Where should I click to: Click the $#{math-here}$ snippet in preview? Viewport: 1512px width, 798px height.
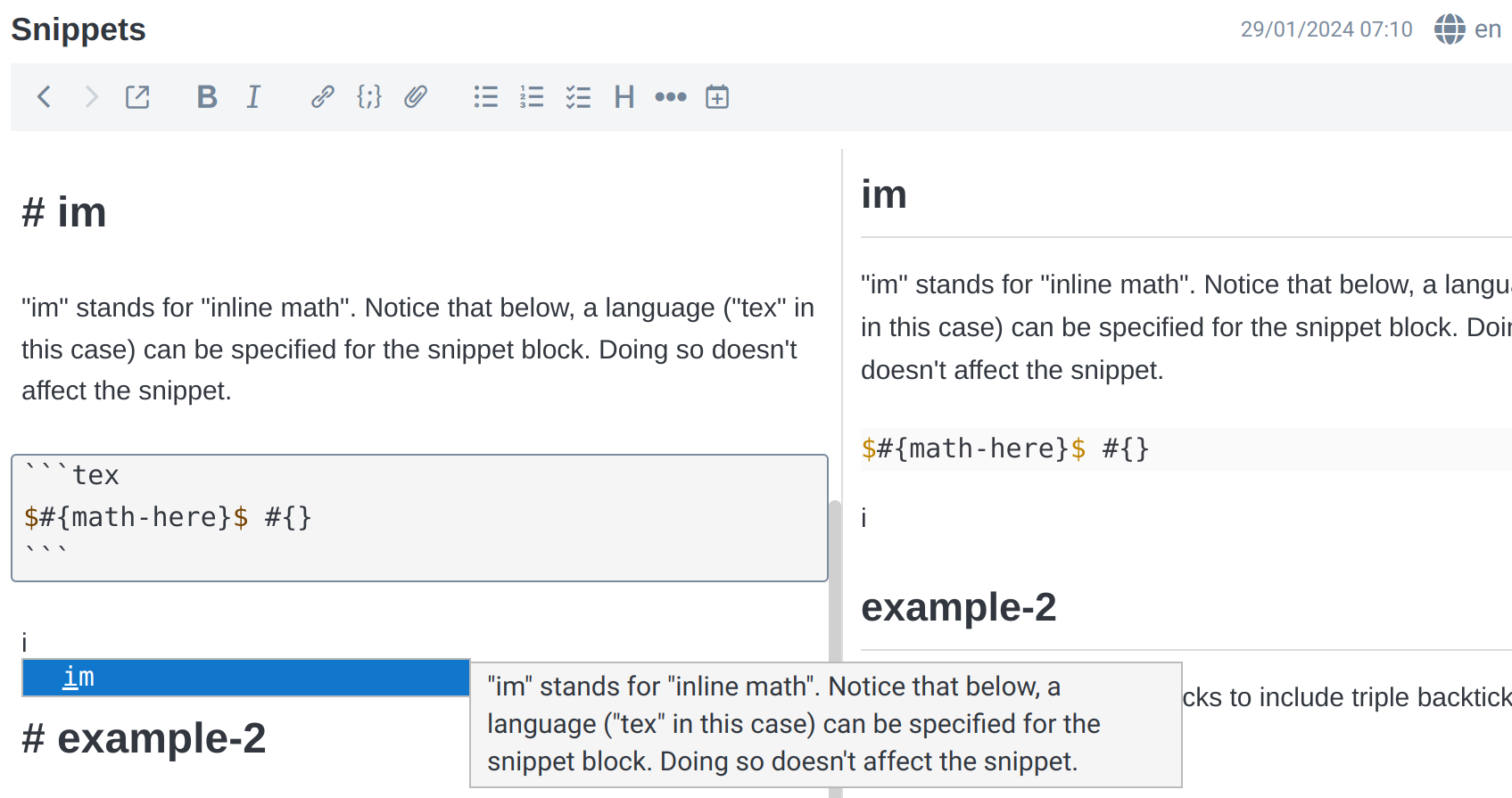pyautogui.click(x=1005, y=448)
